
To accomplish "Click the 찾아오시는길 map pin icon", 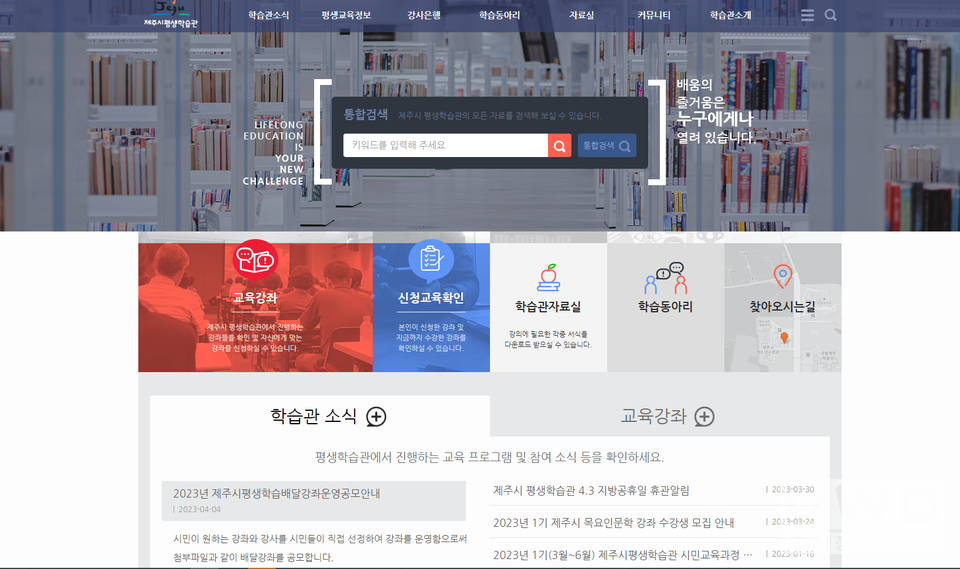I will (782, 276).
